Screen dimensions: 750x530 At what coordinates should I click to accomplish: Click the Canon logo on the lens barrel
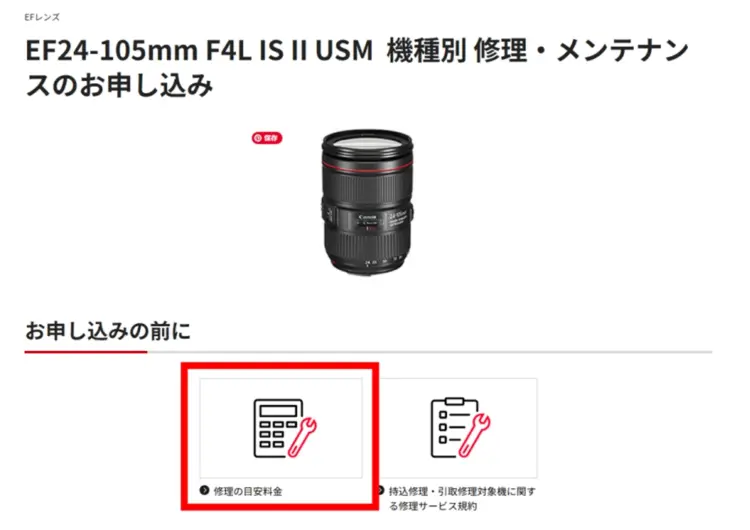click(367, 217)
